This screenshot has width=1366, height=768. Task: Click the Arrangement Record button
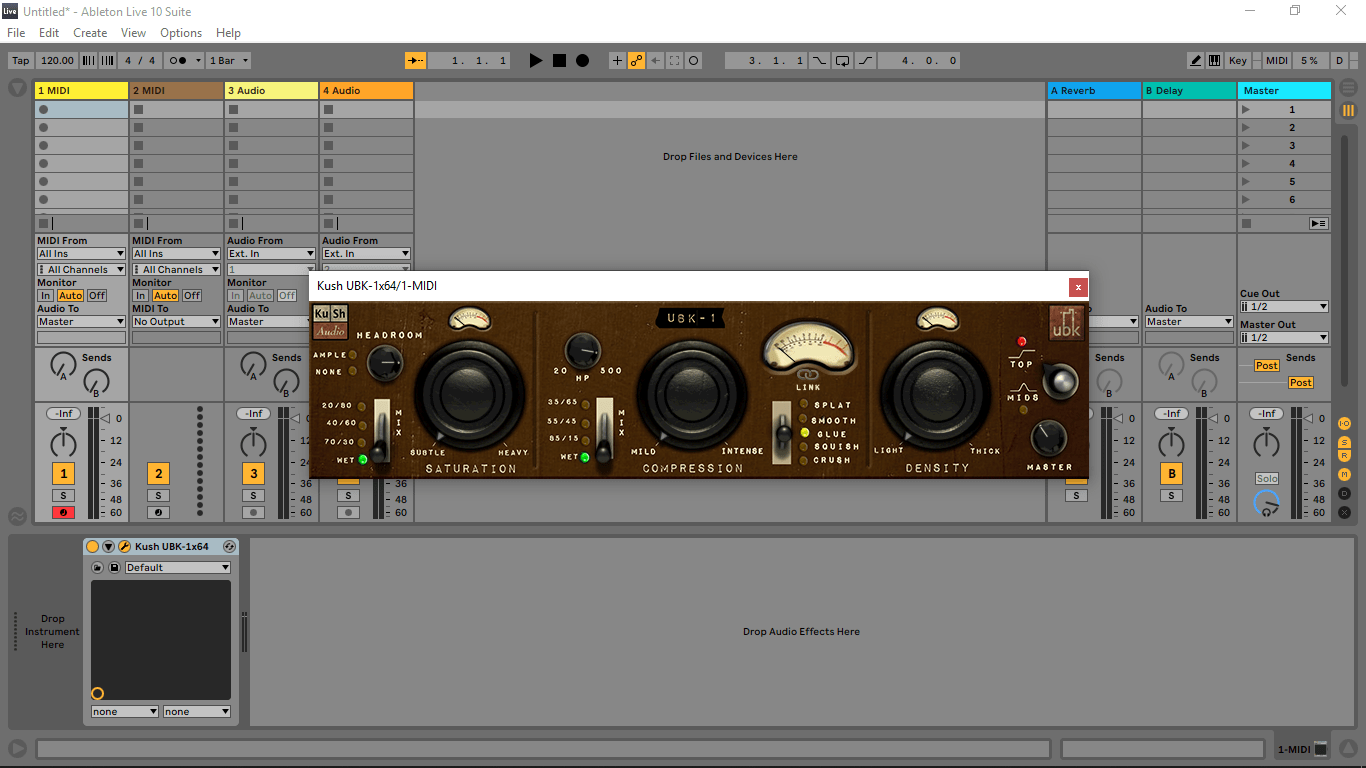point(583,61)
